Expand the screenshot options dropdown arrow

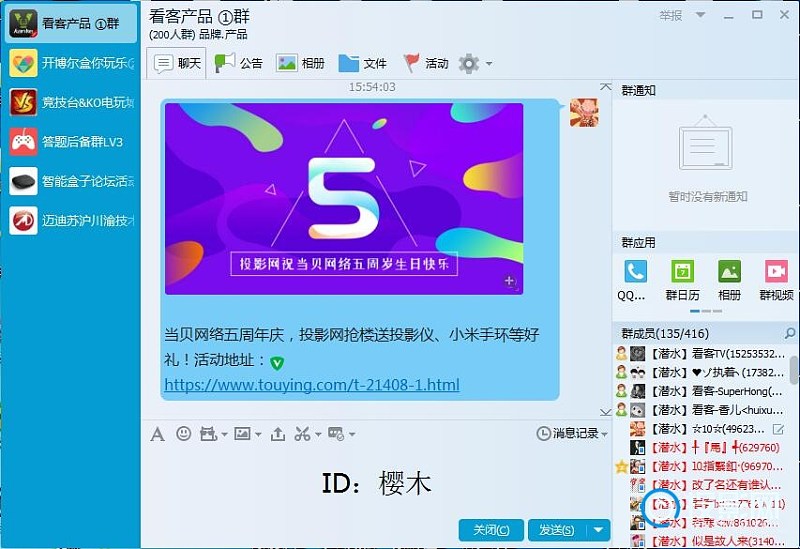pos(318,435)
